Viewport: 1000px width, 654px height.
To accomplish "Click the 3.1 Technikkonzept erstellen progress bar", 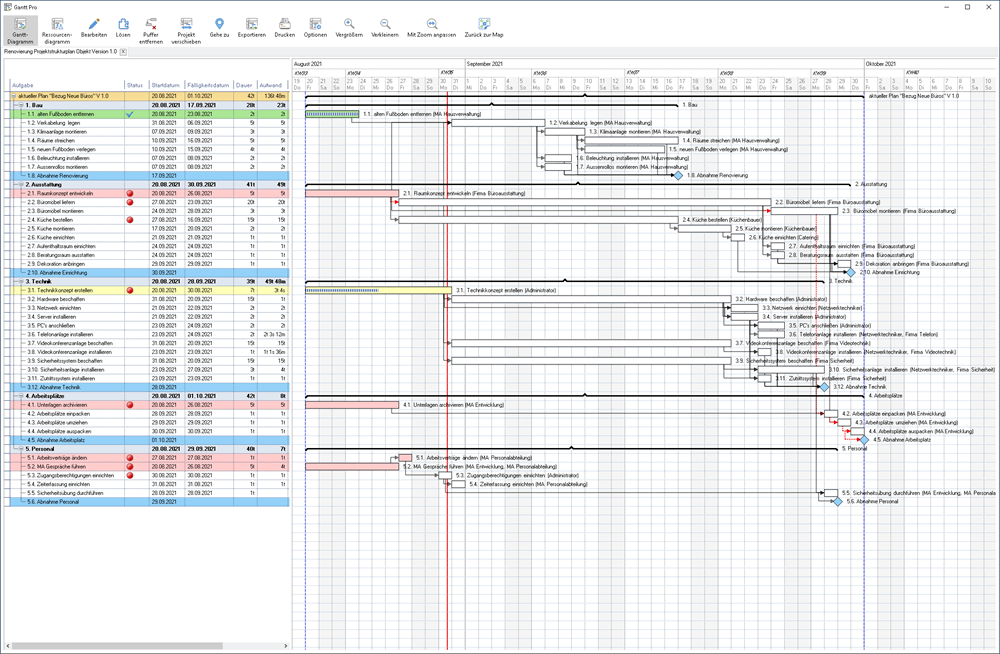I will (378, 290).
